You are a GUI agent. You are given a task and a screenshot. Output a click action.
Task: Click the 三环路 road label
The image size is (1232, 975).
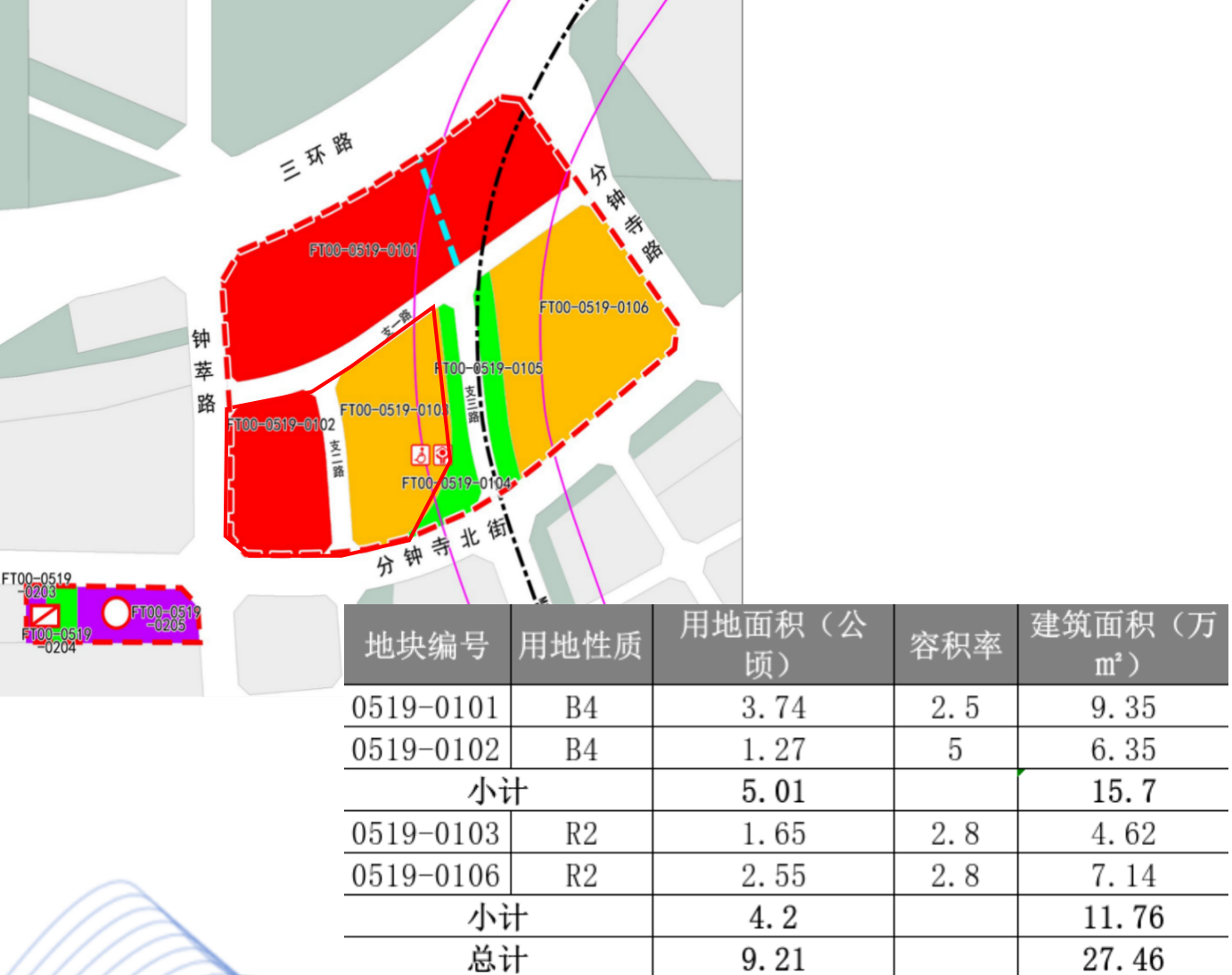click(x=316, y=157)
